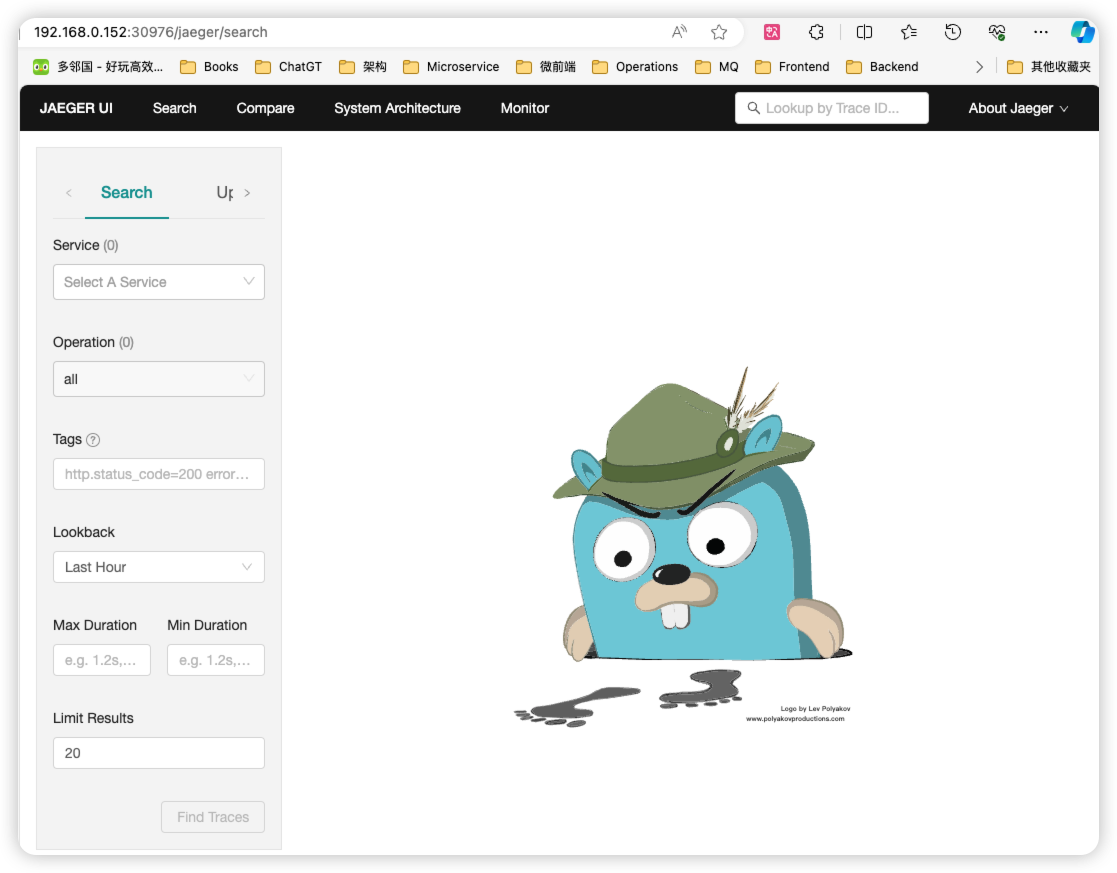1117x873 pixels.
Task: Open the Compare nav menu item
Action: point(265,108)
